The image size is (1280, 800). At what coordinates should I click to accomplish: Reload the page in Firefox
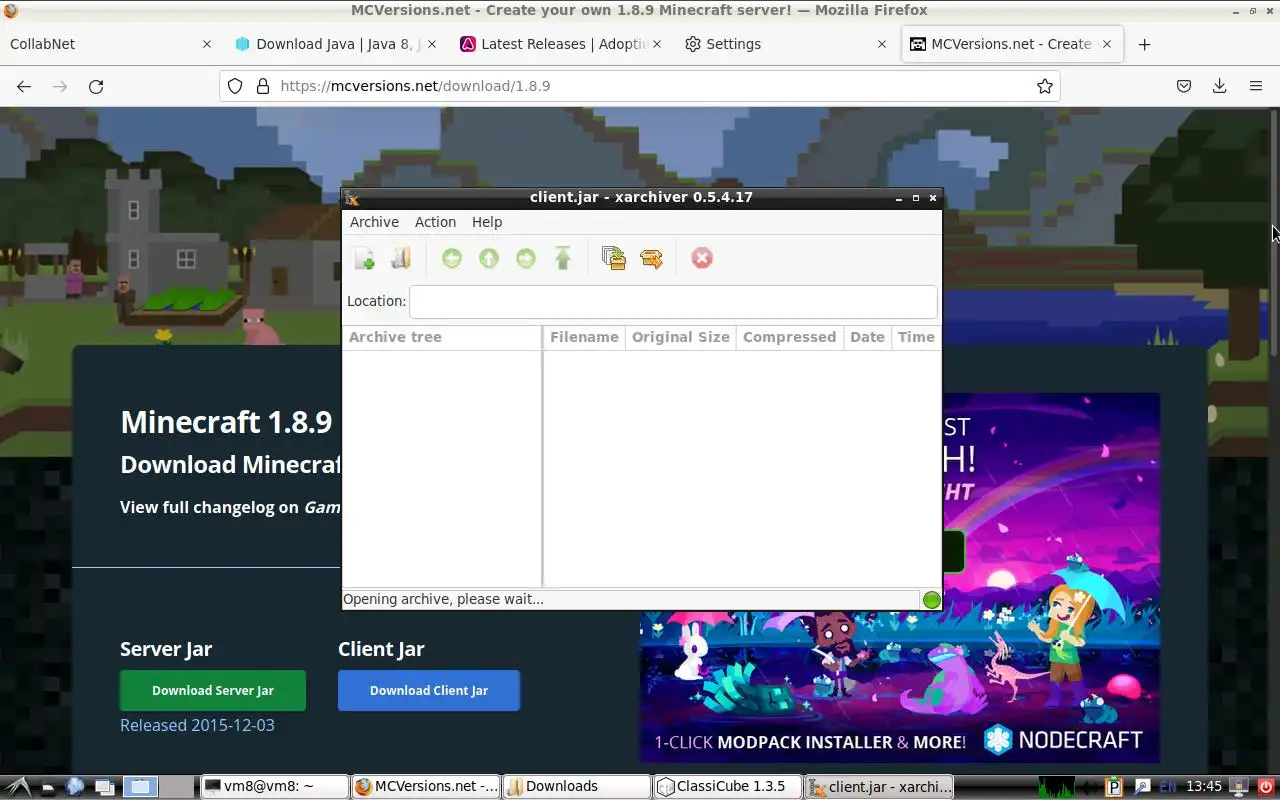96,86
